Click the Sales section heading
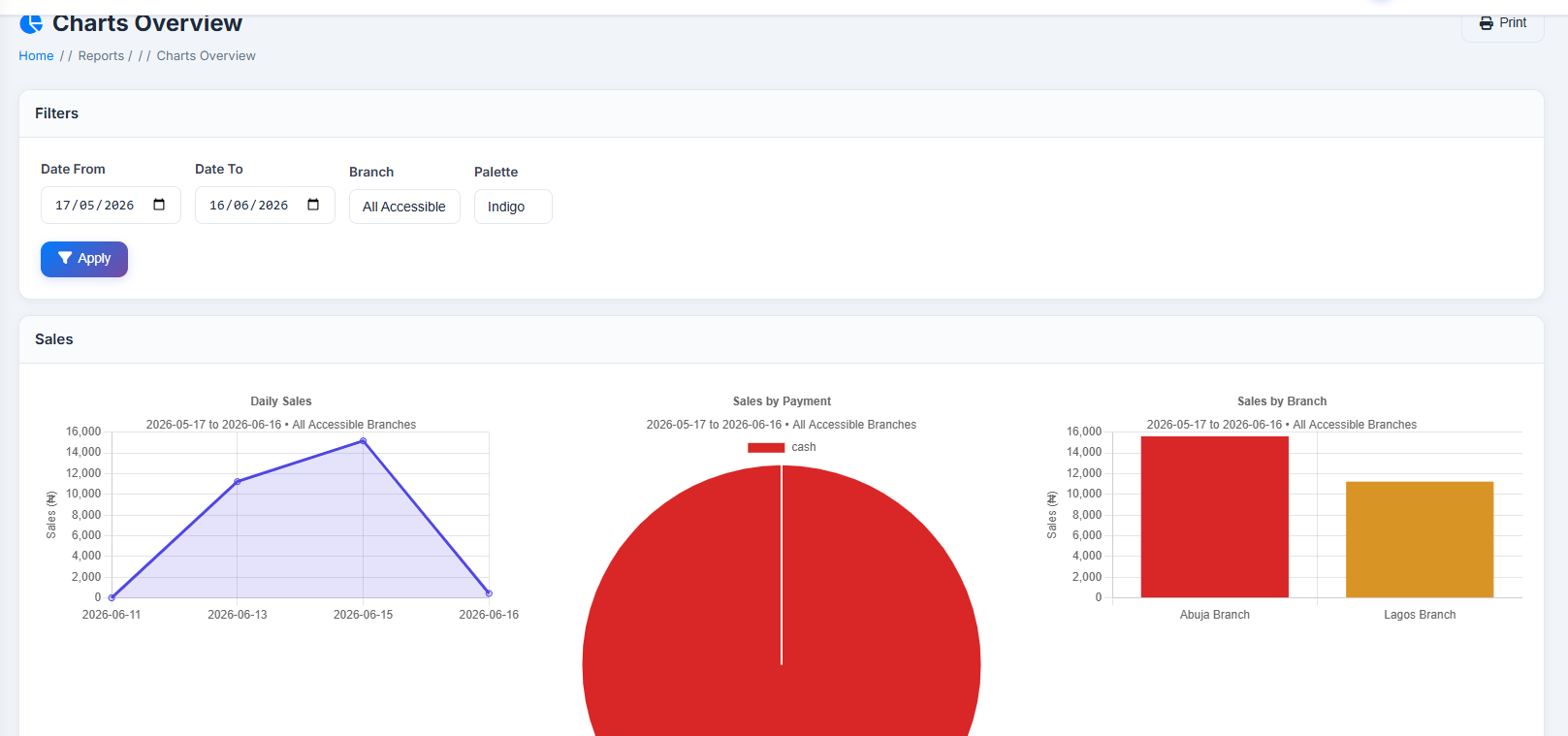The width and height of the screenshot is (1568, 736). (x=54, y=339)
